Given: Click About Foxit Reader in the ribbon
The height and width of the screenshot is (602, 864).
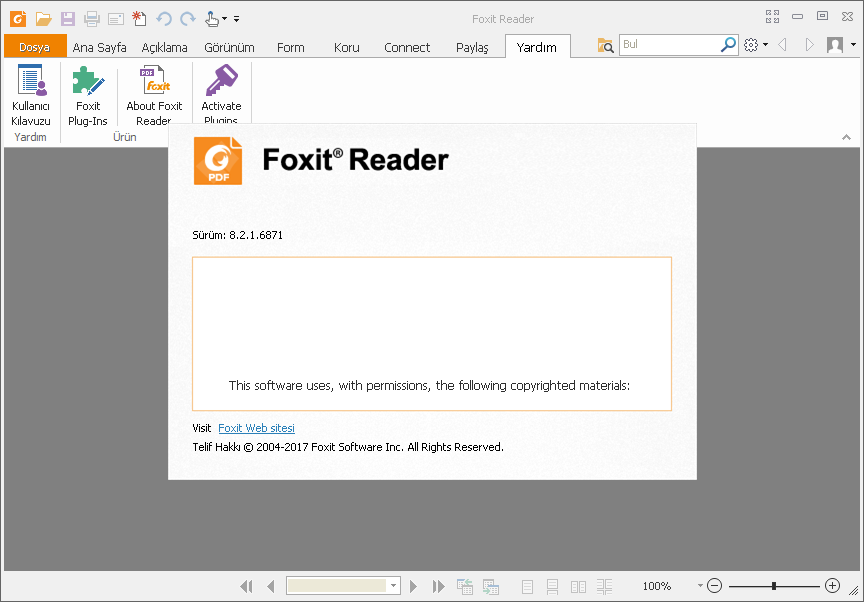Looking at the screenshot, I should pos(154,95).
